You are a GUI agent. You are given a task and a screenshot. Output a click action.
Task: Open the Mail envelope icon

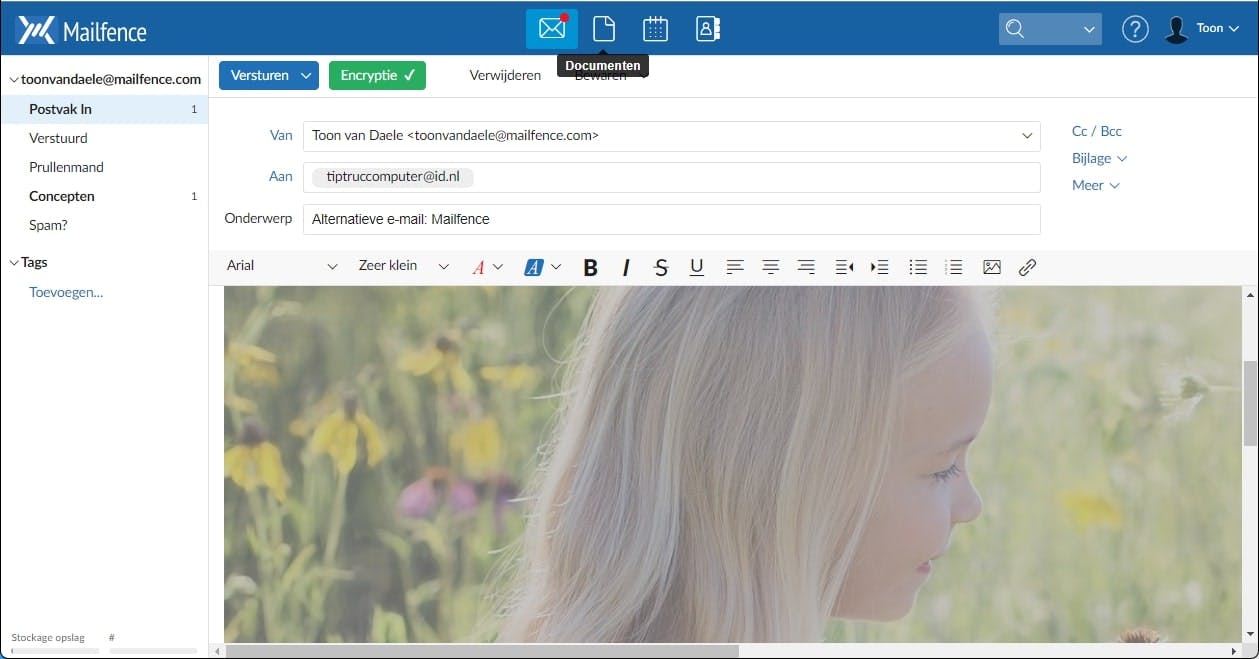click(x=552, y=28)
